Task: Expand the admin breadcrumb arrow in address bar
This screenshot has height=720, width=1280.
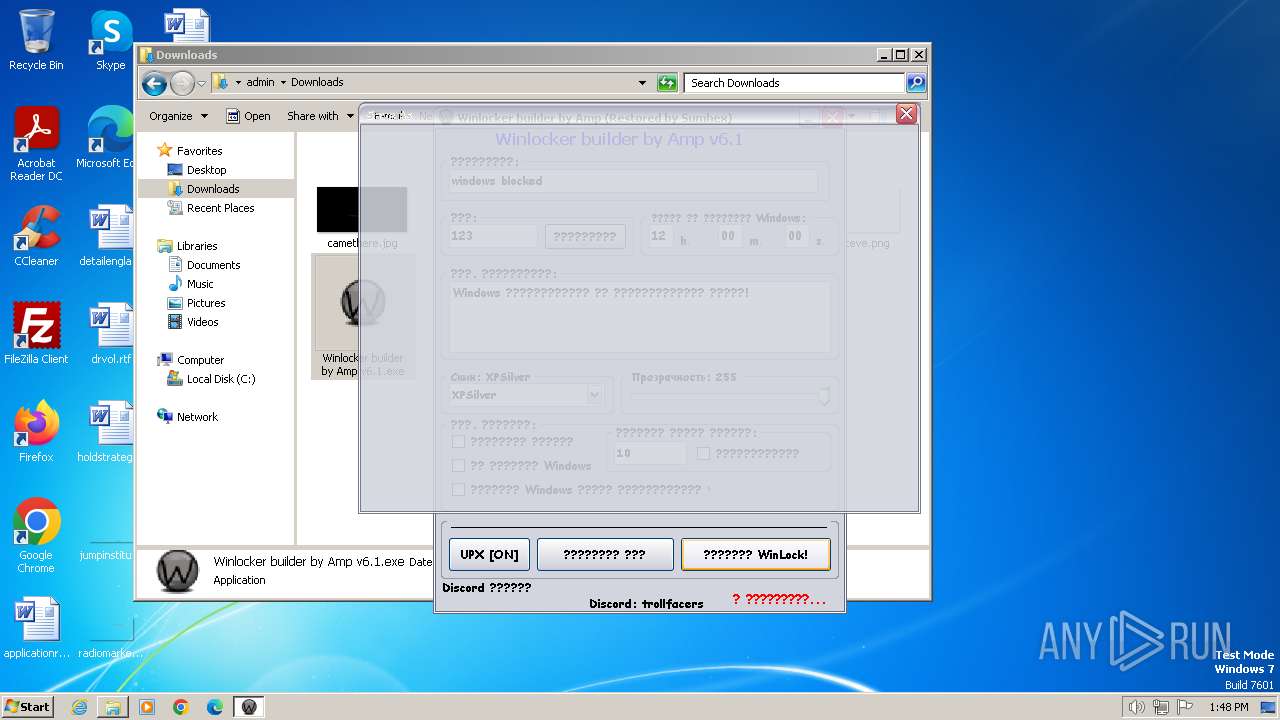Action: (282, 83)
